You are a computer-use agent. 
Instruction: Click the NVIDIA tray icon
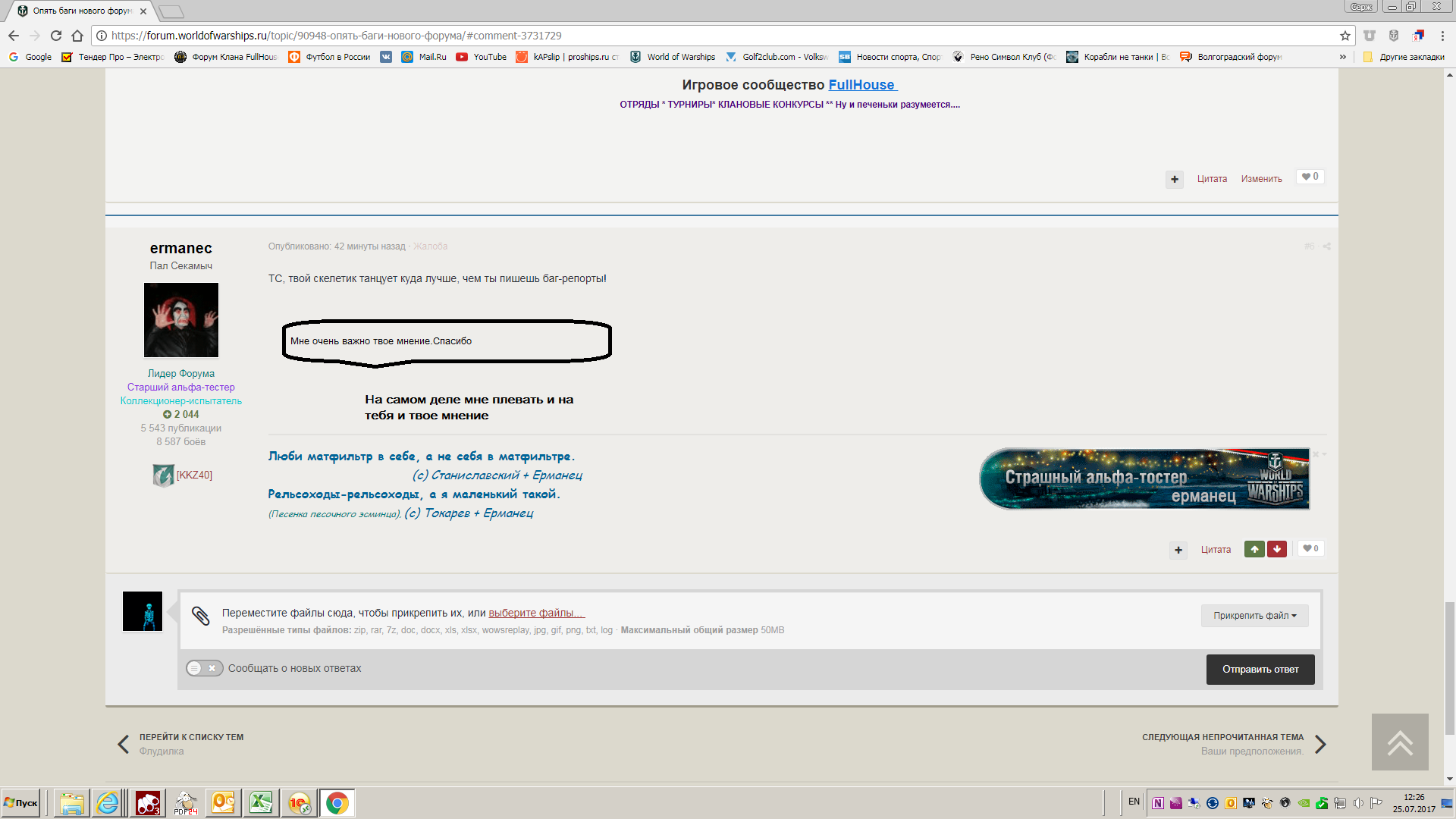[x=1304, y=803]
